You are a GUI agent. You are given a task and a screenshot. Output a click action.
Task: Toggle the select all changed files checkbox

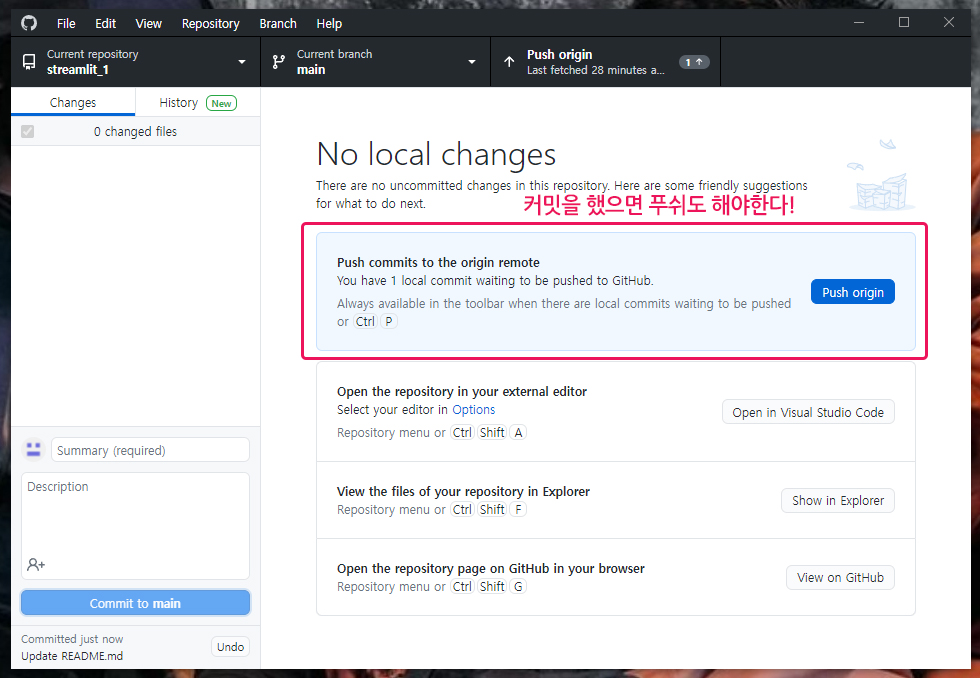pos(28,131)
